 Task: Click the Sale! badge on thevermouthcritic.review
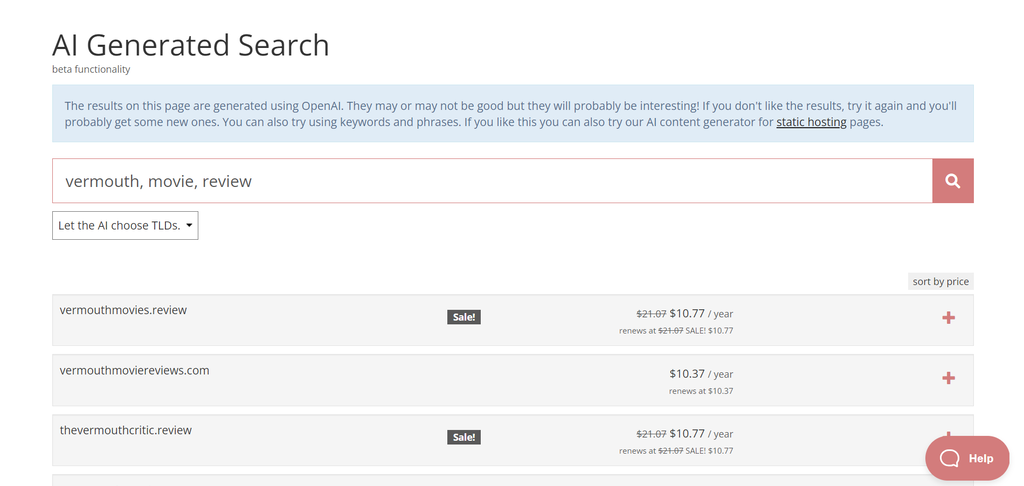(x=463, y=437)
